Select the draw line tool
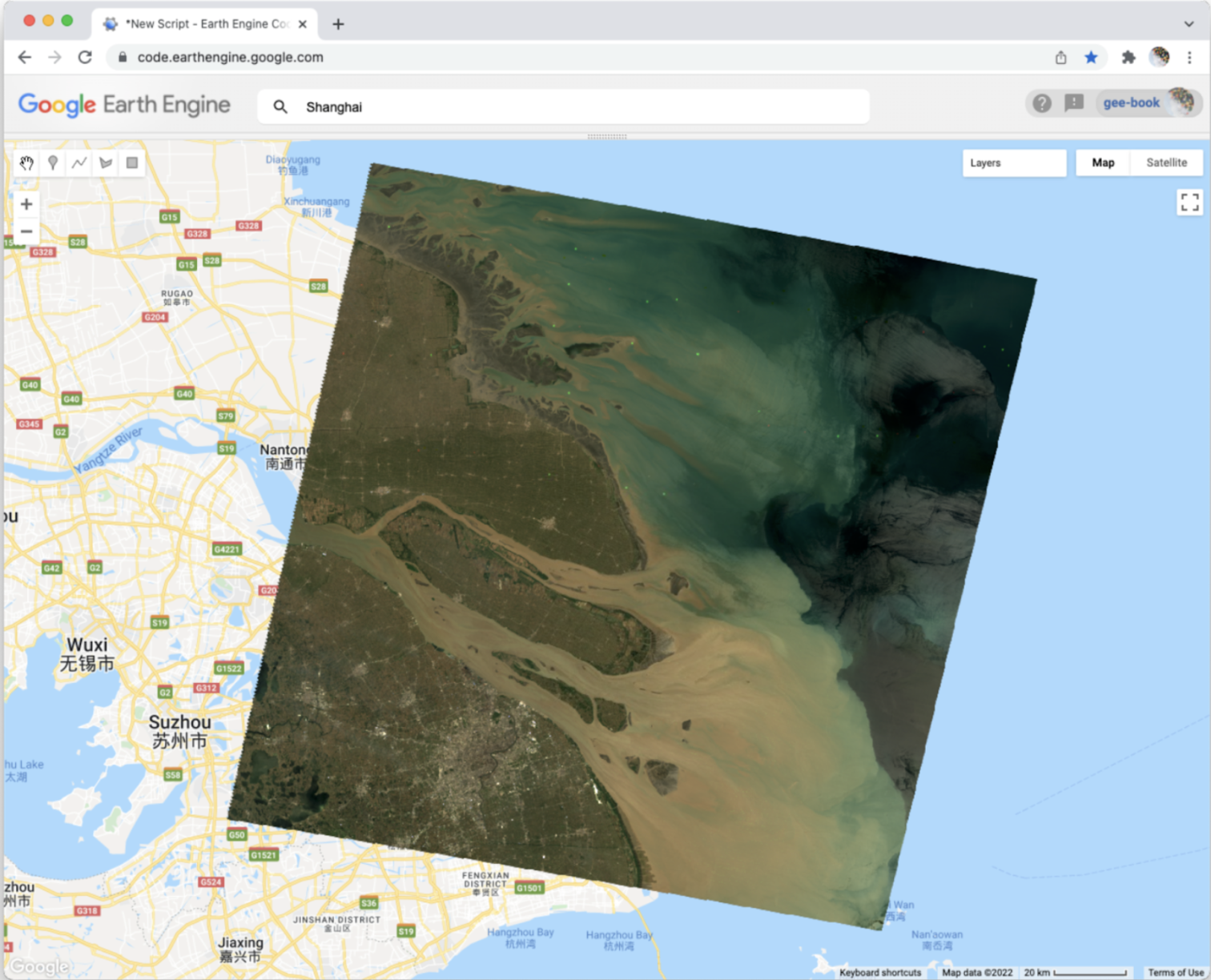Screen dimensions: 1211x980 pos(79,163)
